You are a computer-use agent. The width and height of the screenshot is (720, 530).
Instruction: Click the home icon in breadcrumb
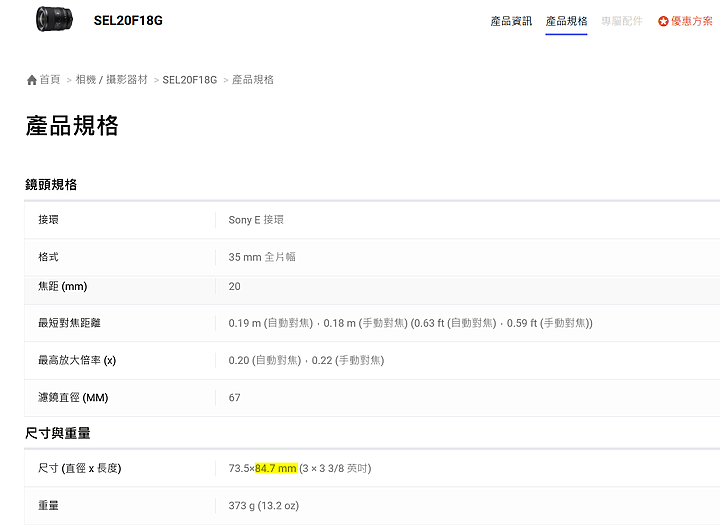coord(32,80)
